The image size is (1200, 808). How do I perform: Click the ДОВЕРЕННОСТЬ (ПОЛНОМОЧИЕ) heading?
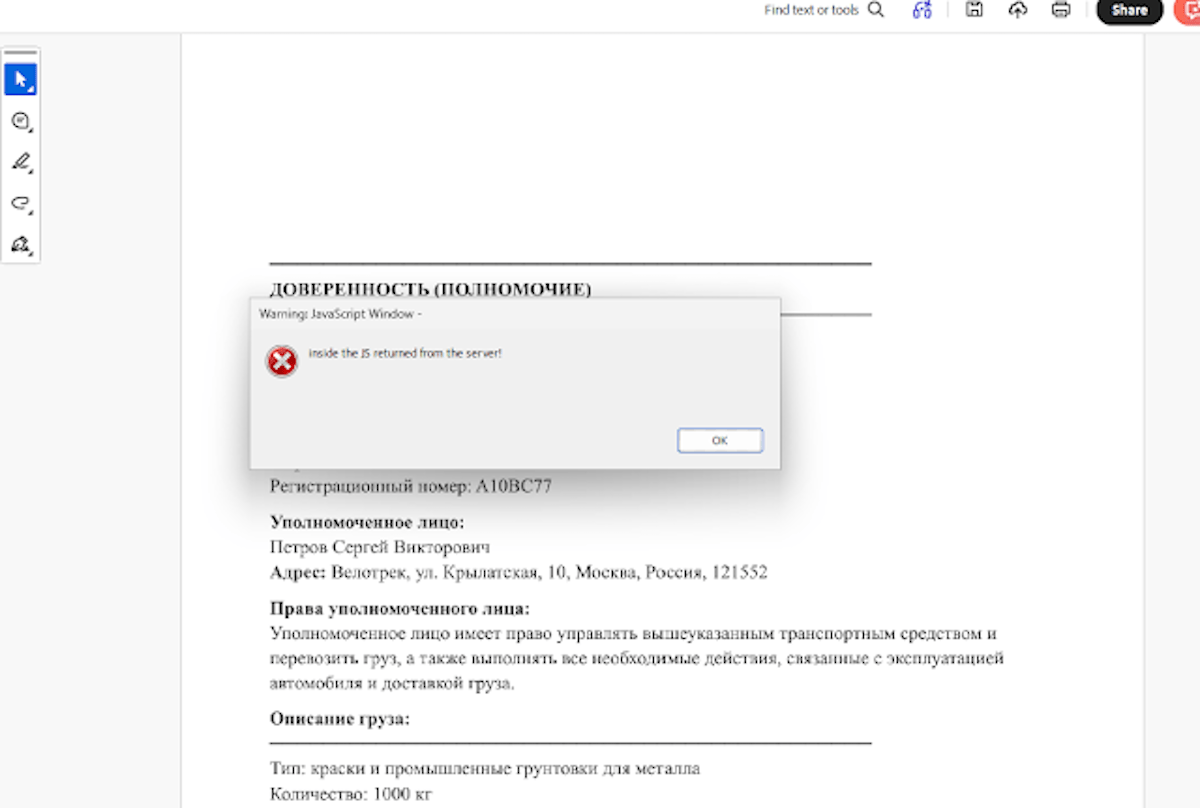point(430,290)
